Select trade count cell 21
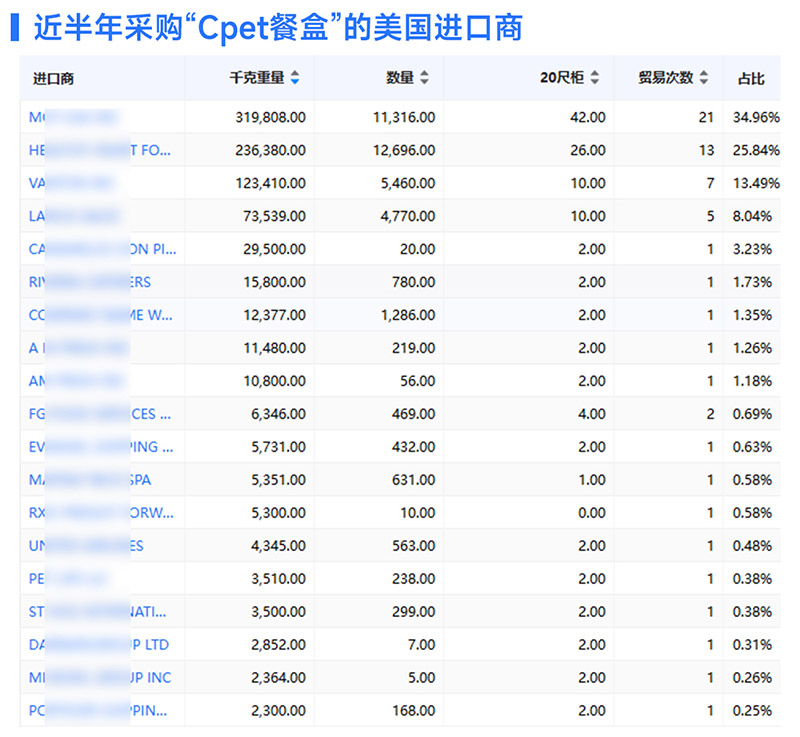The height and width of the screenshot is (737, 800). point(706,117)
